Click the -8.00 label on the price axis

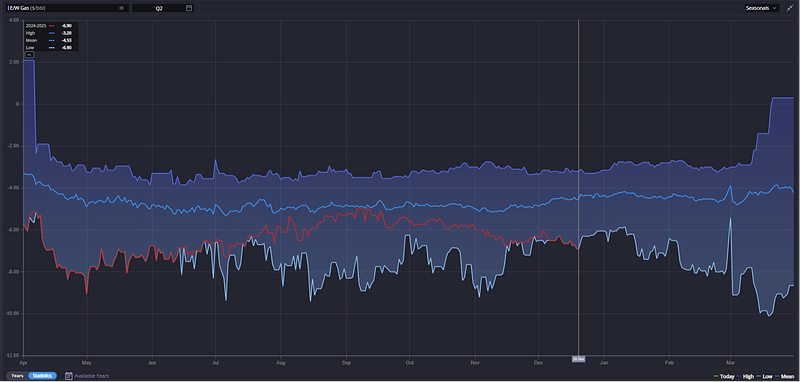pyautogui.click(x=13, y=271)
